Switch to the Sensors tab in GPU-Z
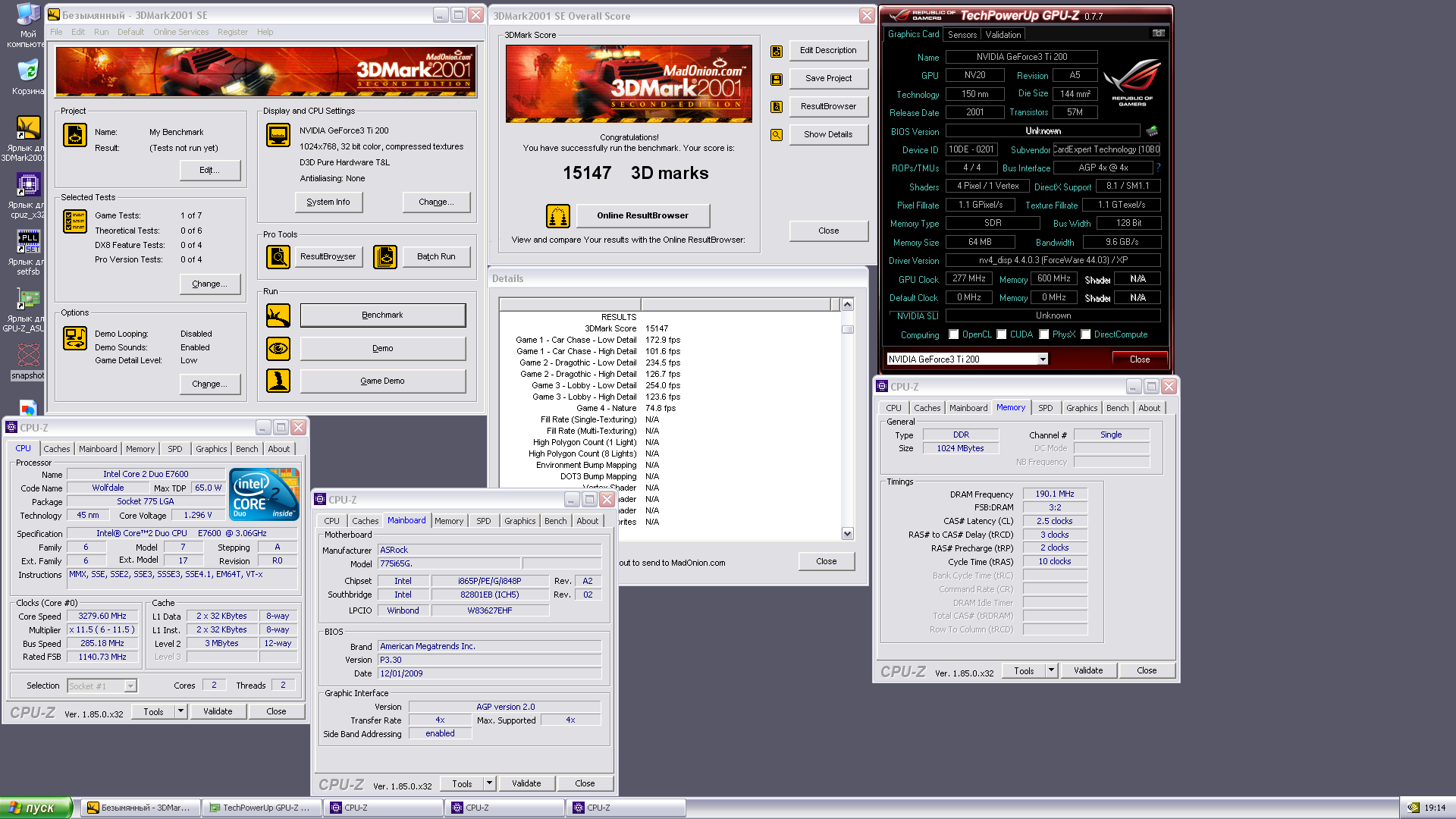This screenshot has height=819, width=1456. click(x=962, y=35)
